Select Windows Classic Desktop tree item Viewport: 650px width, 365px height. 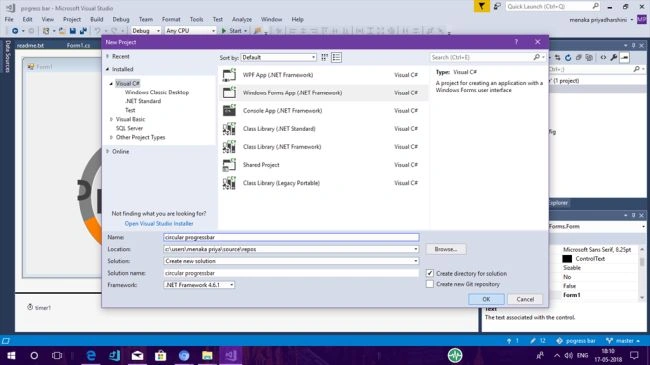click(157, 92)
